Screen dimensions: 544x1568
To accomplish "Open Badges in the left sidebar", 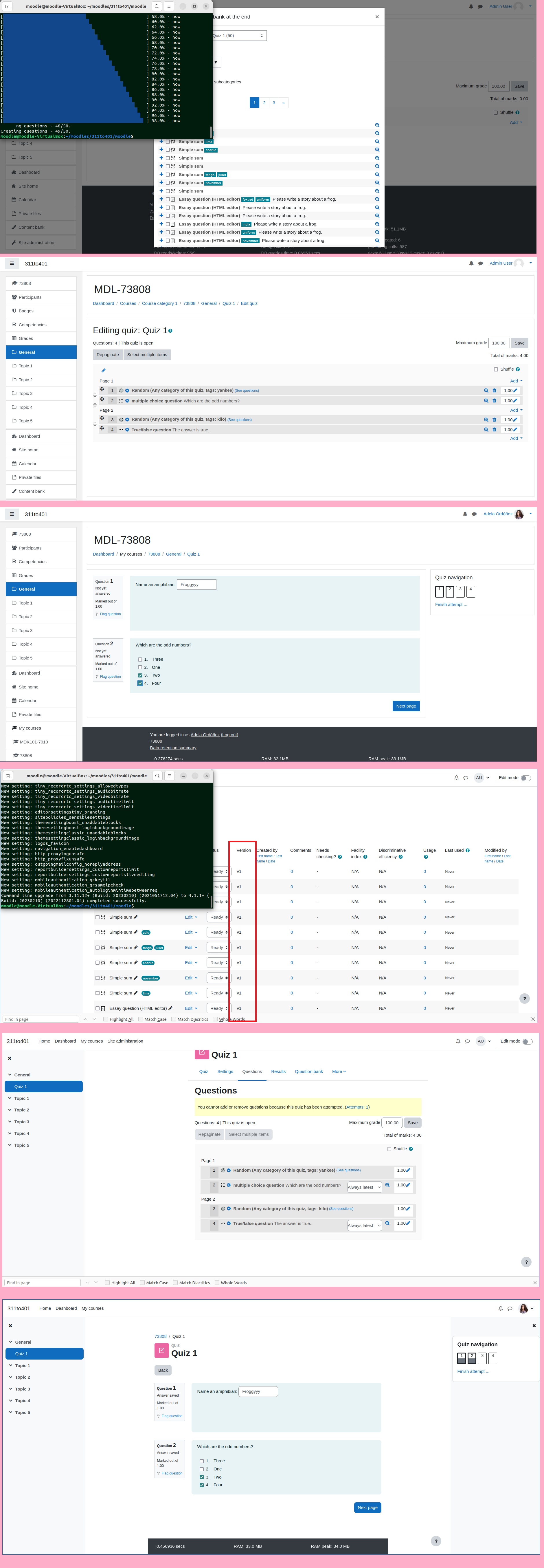I will point(41,311).
